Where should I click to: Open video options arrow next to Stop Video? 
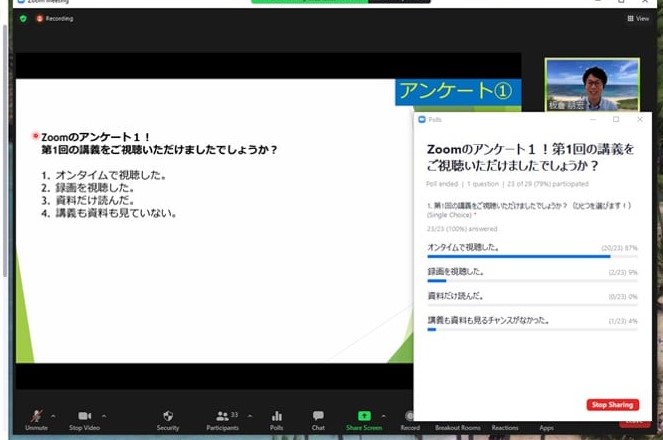point(104,416)
